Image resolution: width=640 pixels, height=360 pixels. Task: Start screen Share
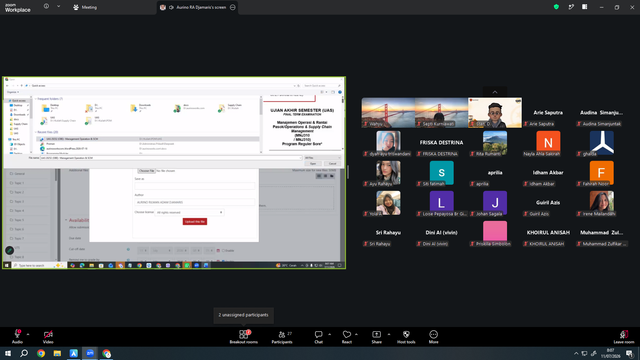click(x=376, y=337)
